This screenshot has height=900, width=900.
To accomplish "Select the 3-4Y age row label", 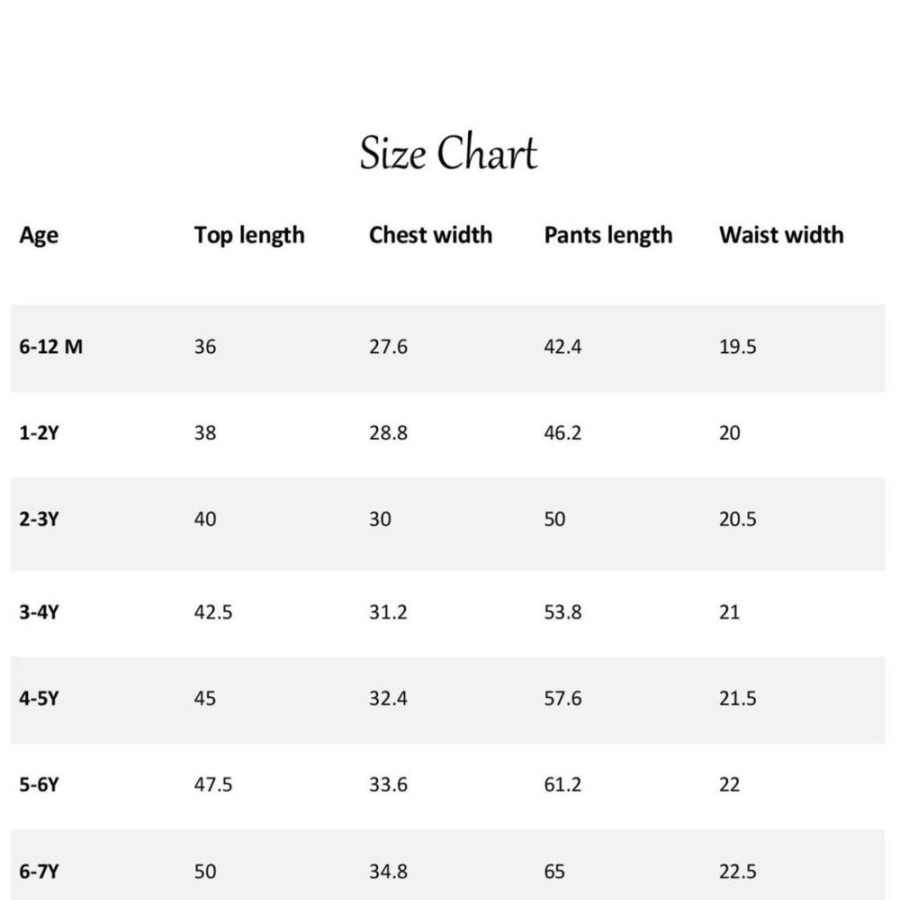I will click(x=39, y=612).
